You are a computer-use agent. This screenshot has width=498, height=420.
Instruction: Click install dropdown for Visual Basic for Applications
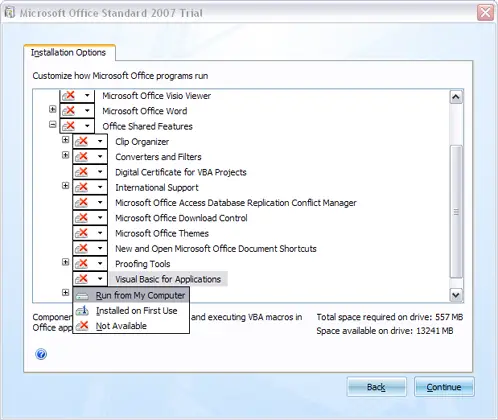pos(90,279)
